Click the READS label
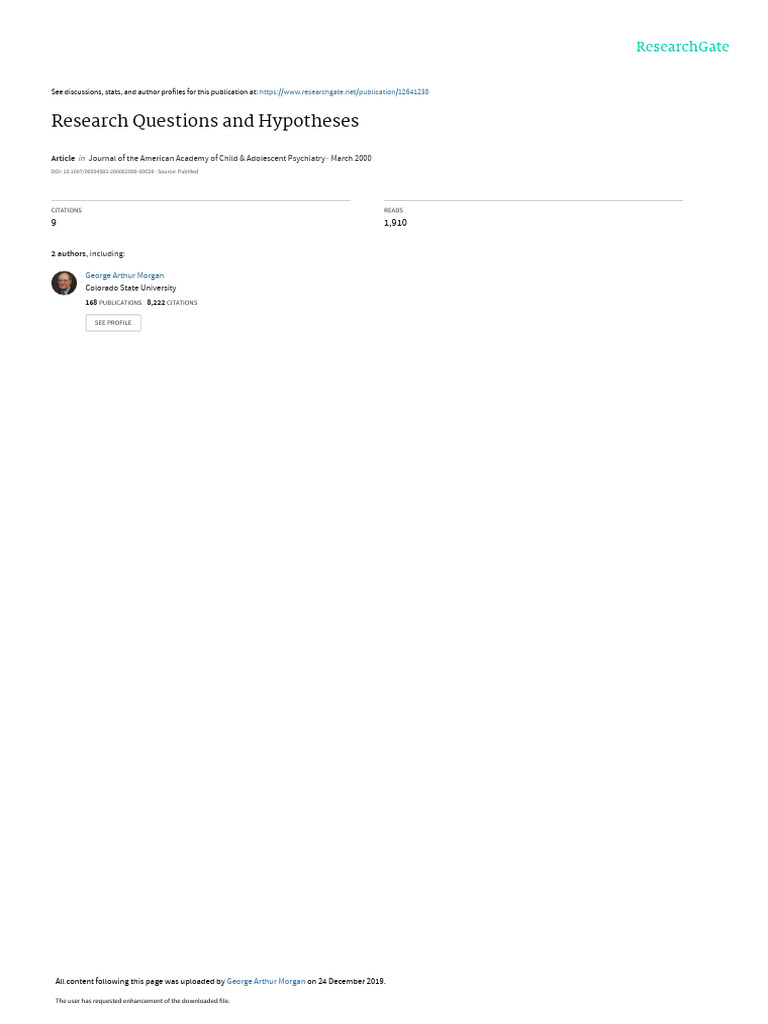This screenshot has width=768, height=1024. click(393, 210)
